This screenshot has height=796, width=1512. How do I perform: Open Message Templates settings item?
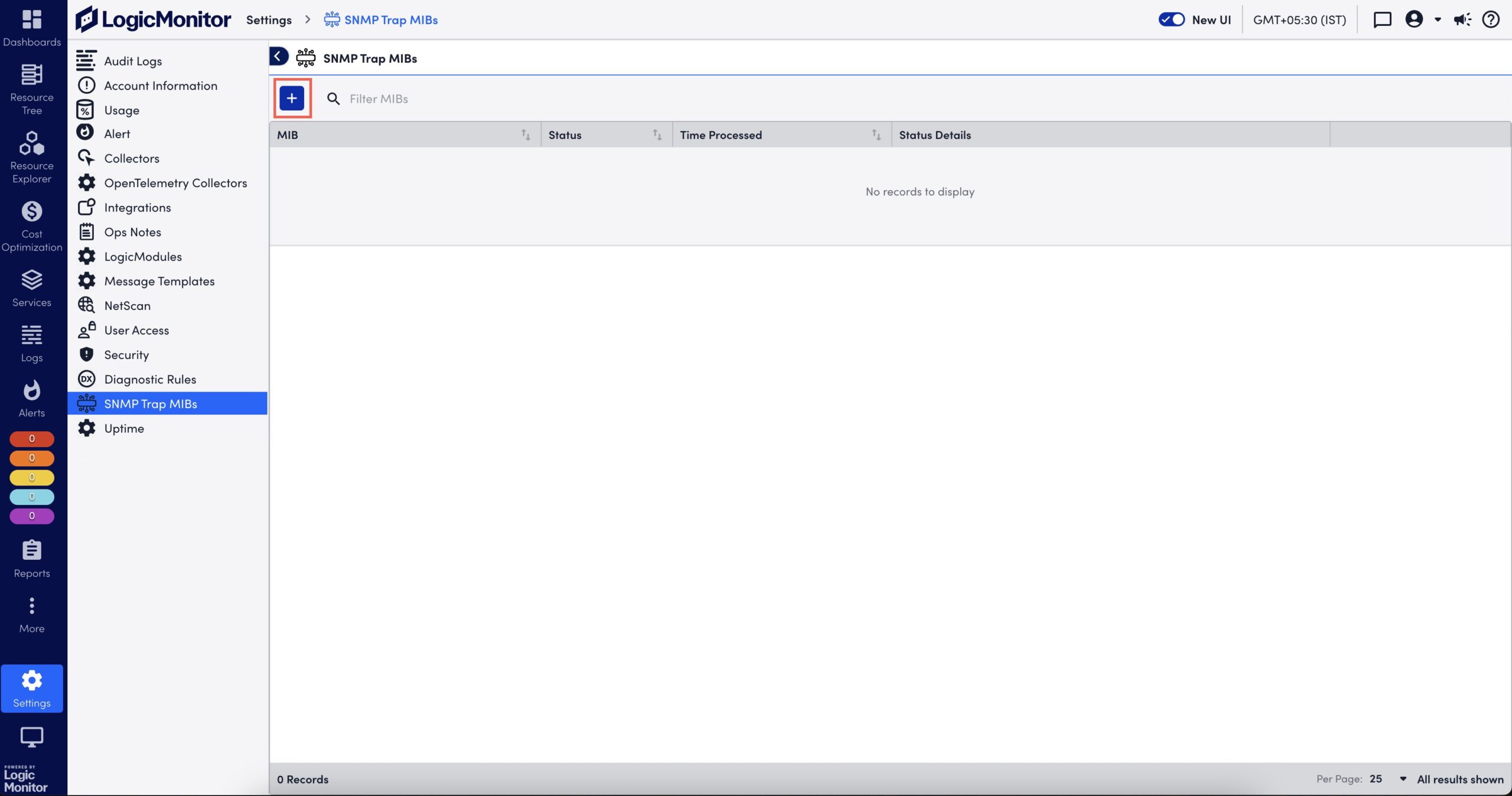click(x=168, y=281)
